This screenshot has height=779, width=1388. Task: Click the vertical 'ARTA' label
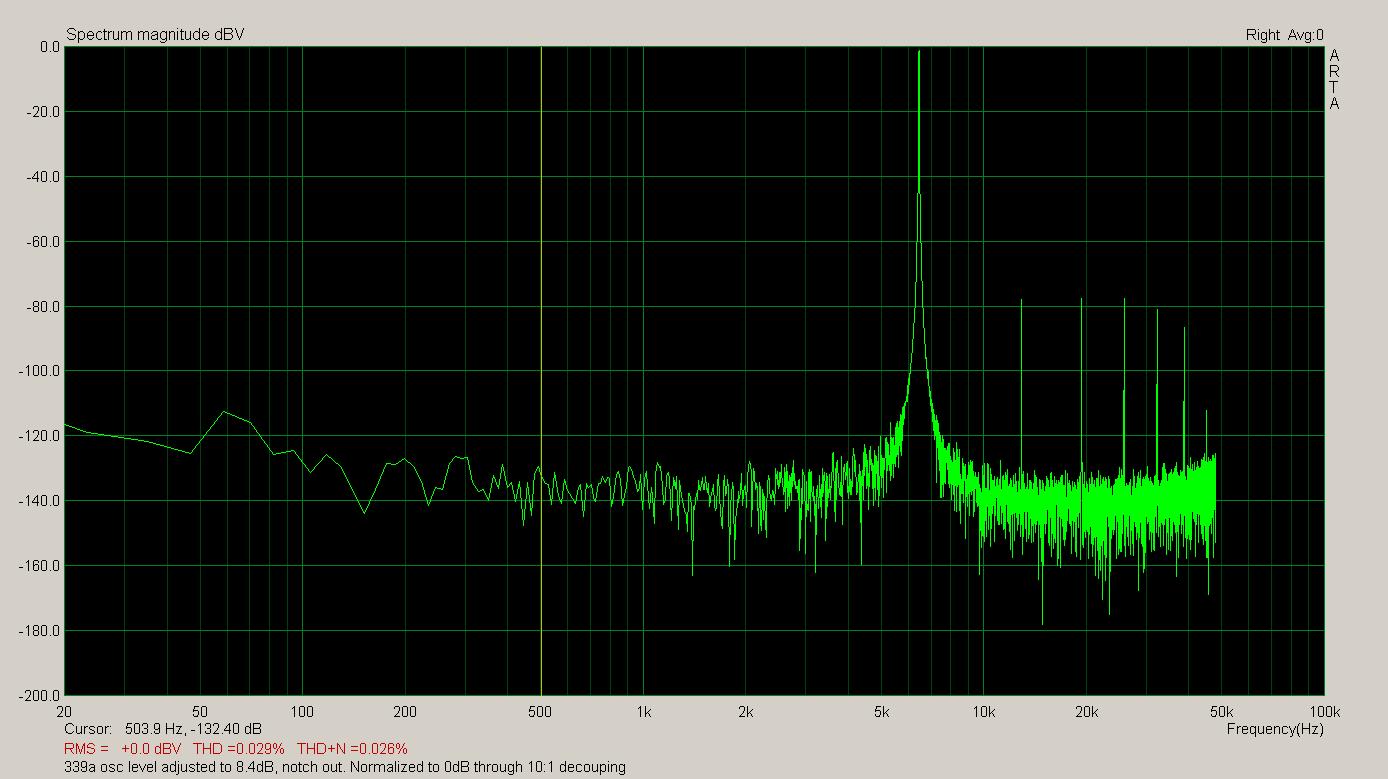pos(1334,79)
